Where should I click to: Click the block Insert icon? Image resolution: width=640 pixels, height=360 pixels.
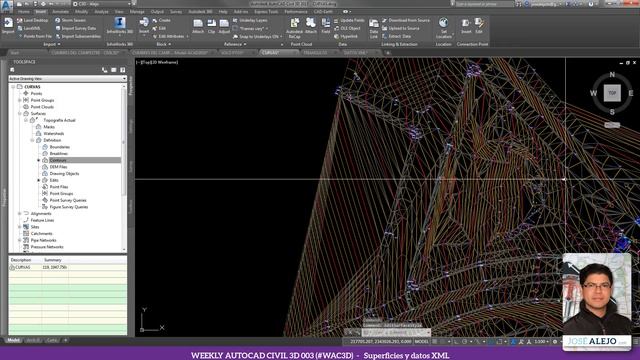click(x=144, y=22)
